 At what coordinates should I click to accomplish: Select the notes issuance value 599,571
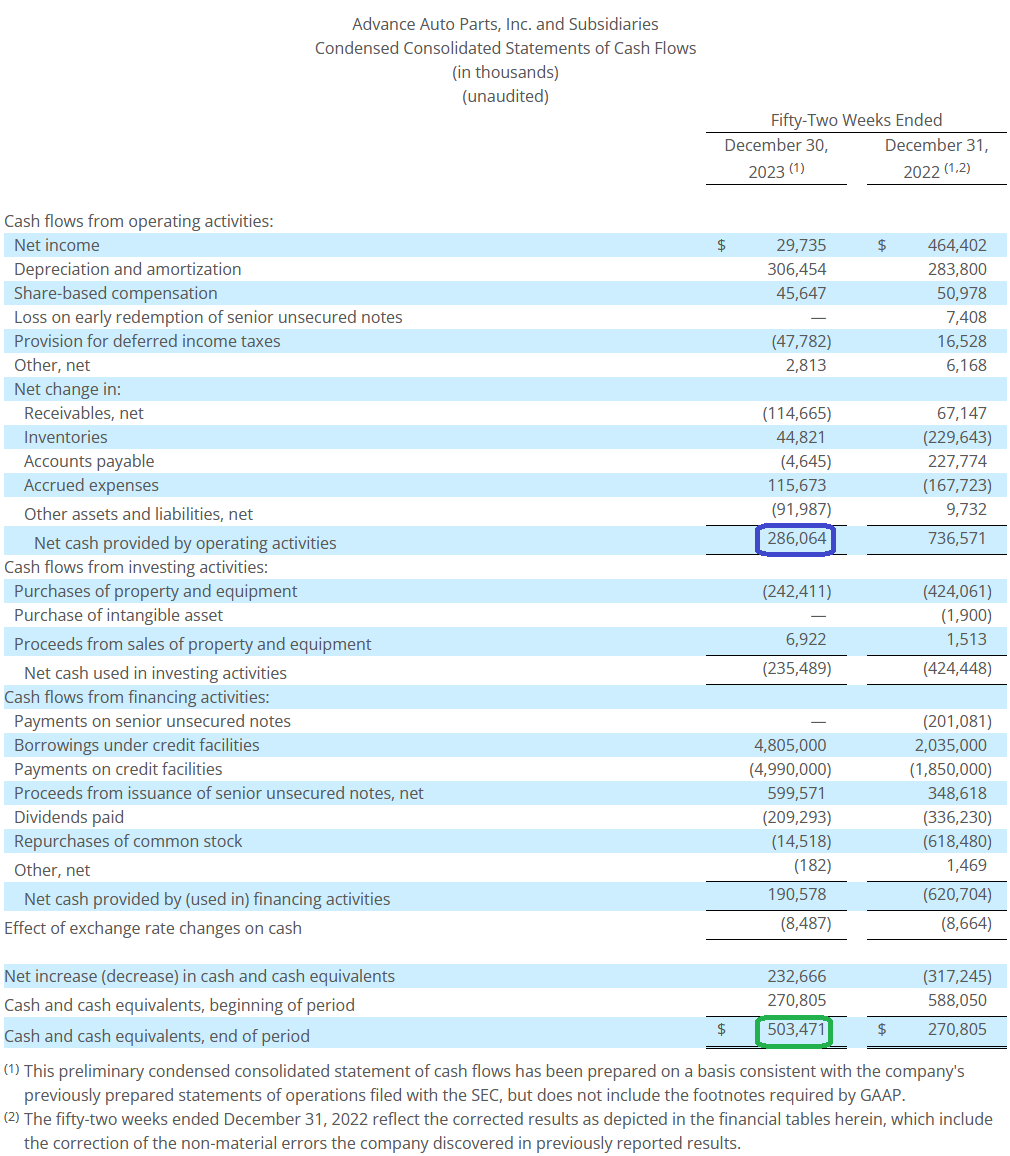coord(796,793)
